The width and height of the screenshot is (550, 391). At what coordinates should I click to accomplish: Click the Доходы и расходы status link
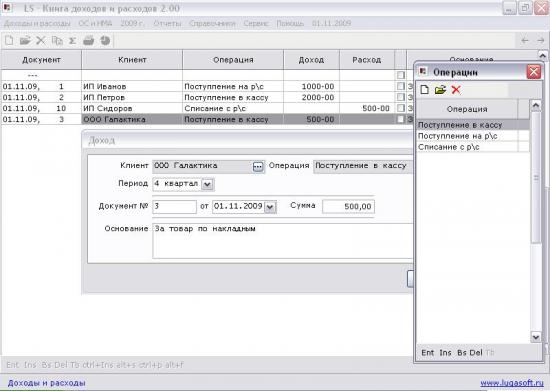47,383
